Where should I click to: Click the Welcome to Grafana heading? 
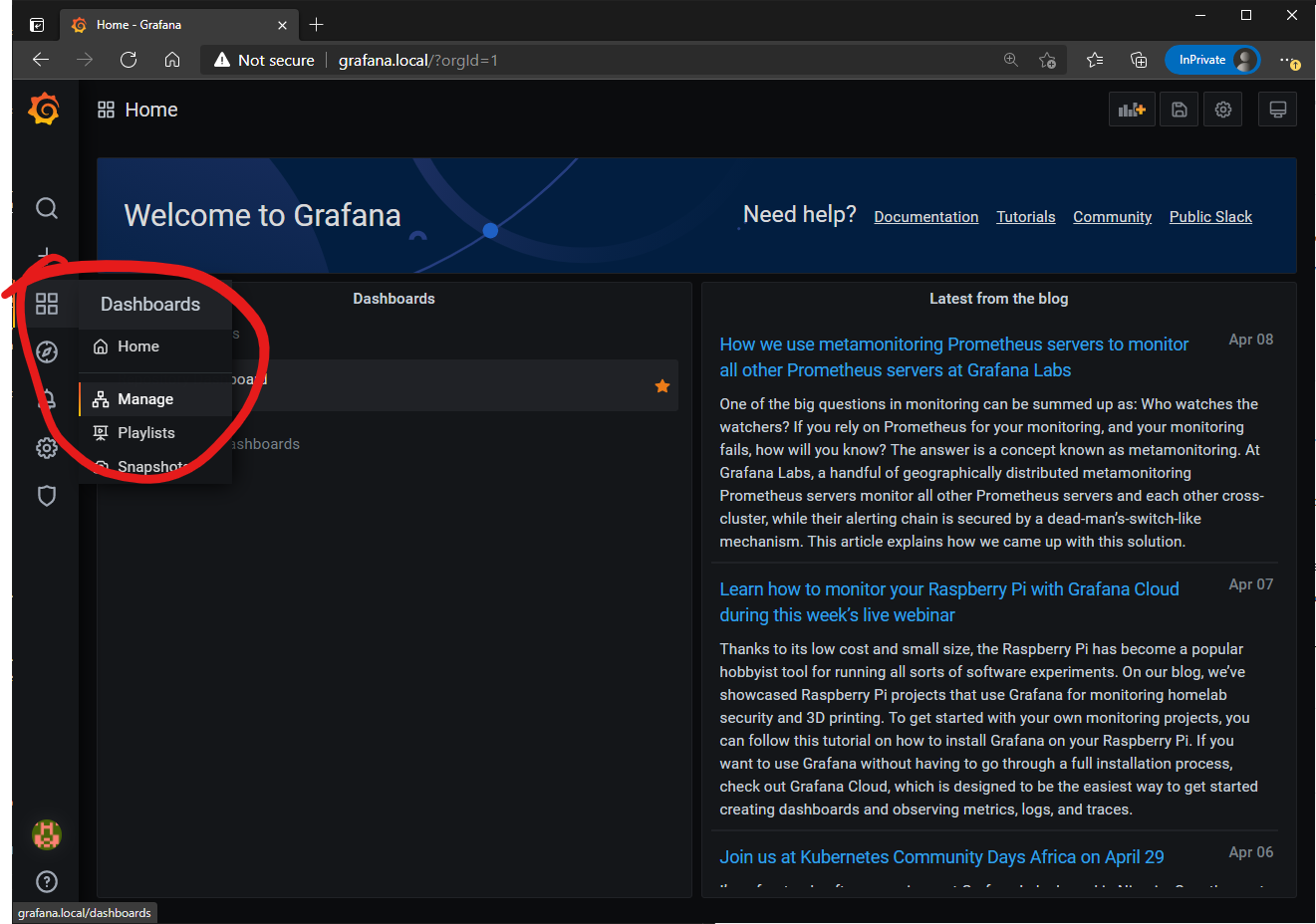click(x=262, y=215)
